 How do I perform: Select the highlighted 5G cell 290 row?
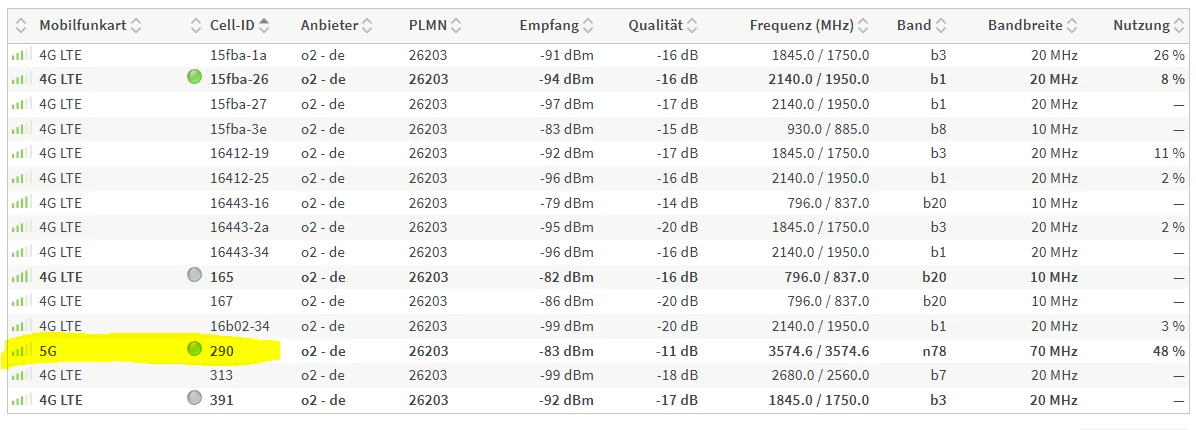[598, 351]
